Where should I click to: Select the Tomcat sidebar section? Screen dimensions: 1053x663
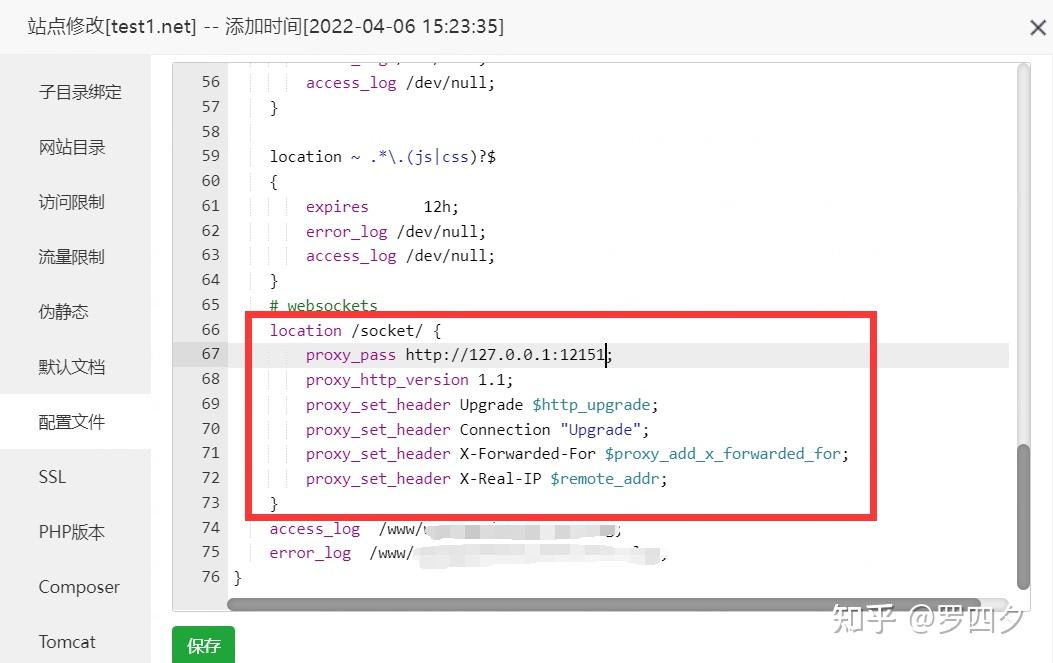coord(67,641)
